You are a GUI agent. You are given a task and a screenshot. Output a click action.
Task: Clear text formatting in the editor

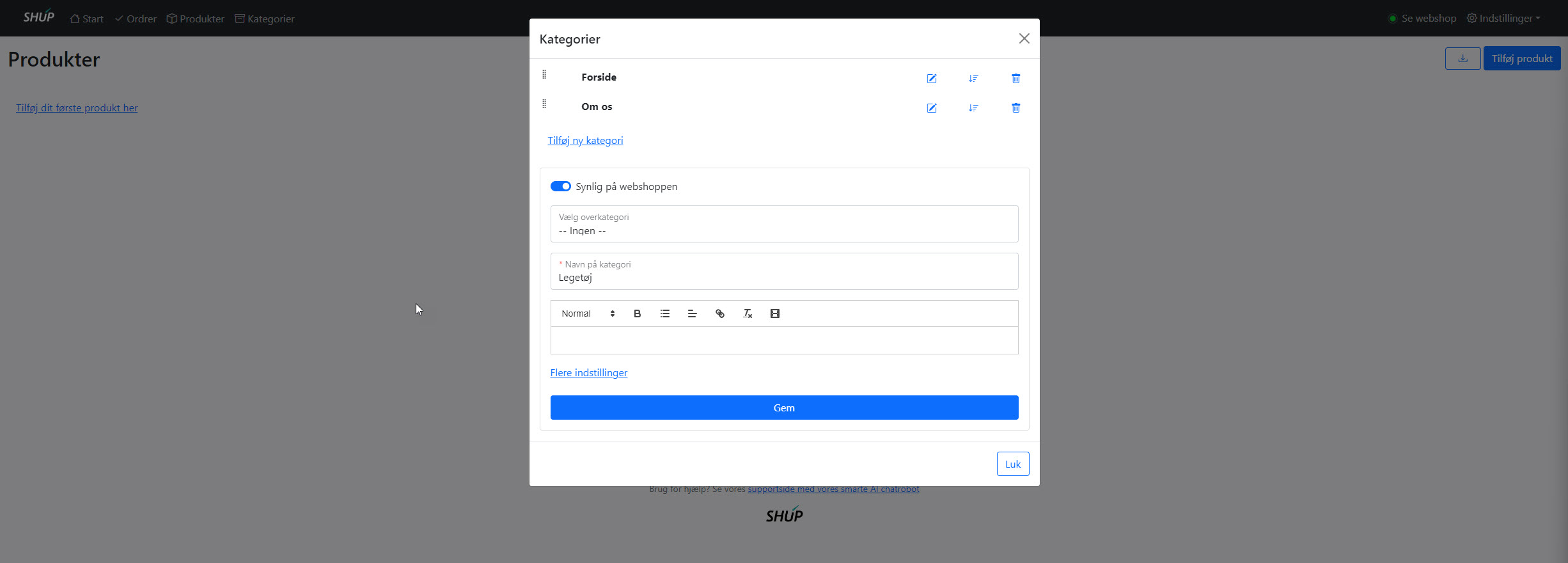(747, 313)
